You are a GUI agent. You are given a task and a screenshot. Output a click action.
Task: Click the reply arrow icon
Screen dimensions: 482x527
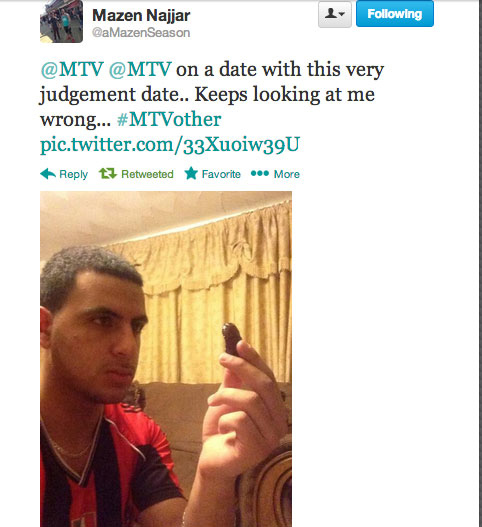pyautogui.click(x=48, y=174)
